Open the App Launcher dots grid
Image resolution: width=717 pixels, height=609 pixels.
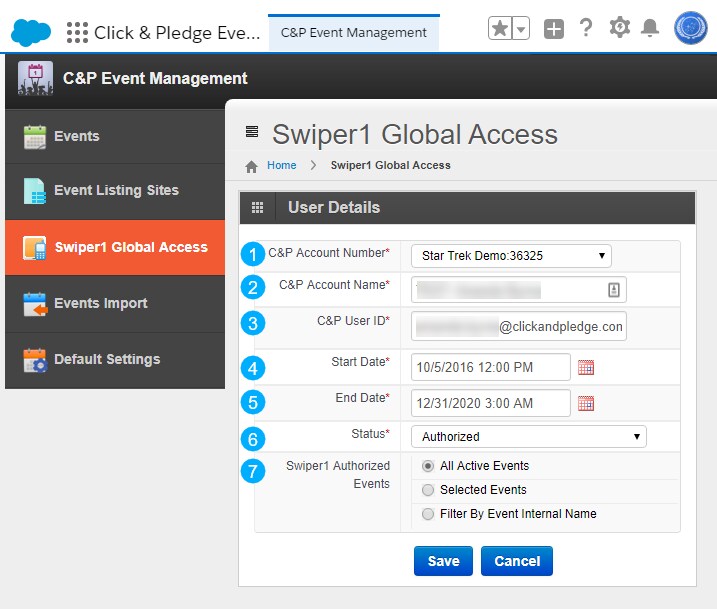77,32
